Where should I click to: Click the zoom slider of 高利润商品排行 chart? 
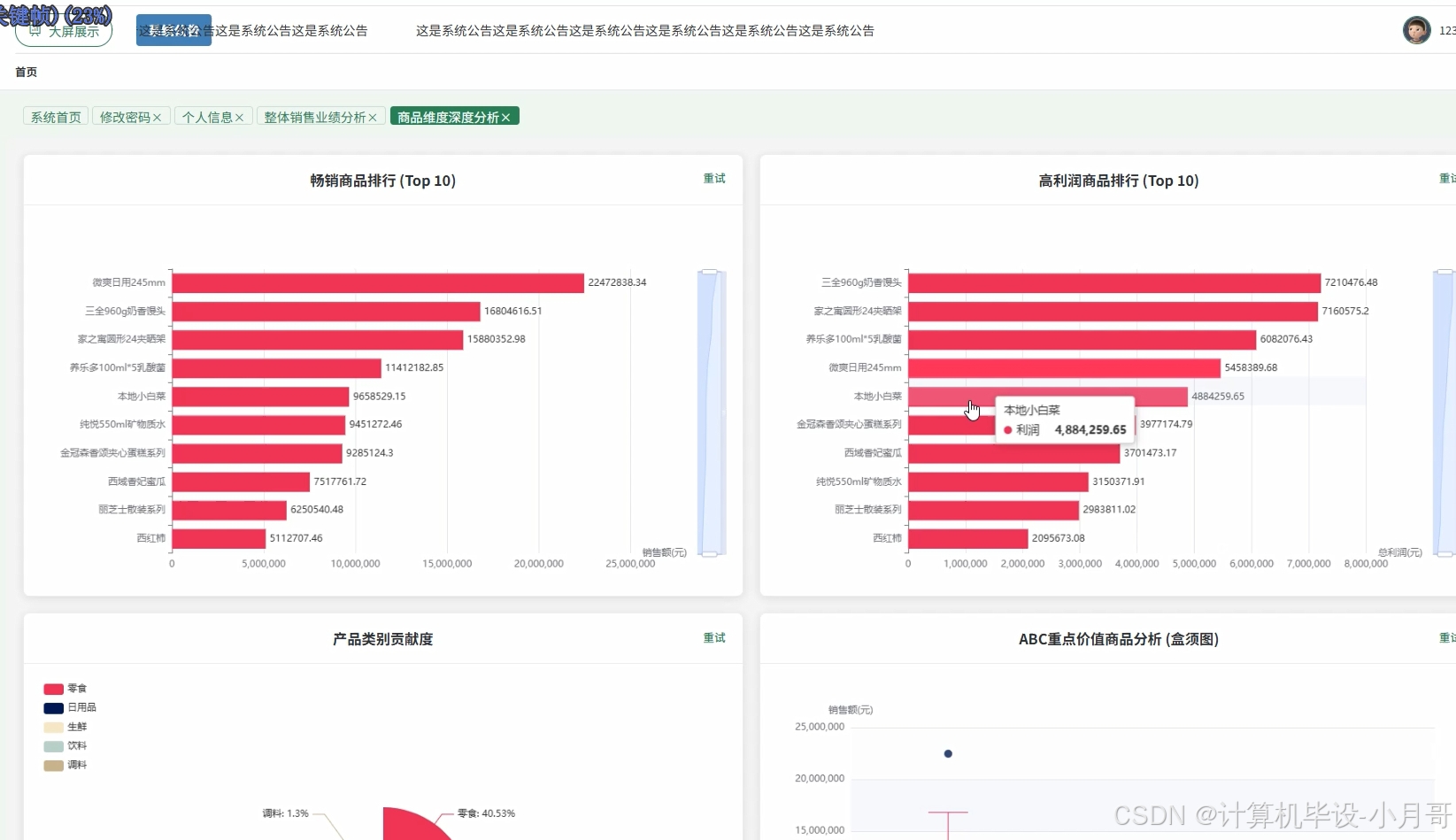tap(1444, 412)
